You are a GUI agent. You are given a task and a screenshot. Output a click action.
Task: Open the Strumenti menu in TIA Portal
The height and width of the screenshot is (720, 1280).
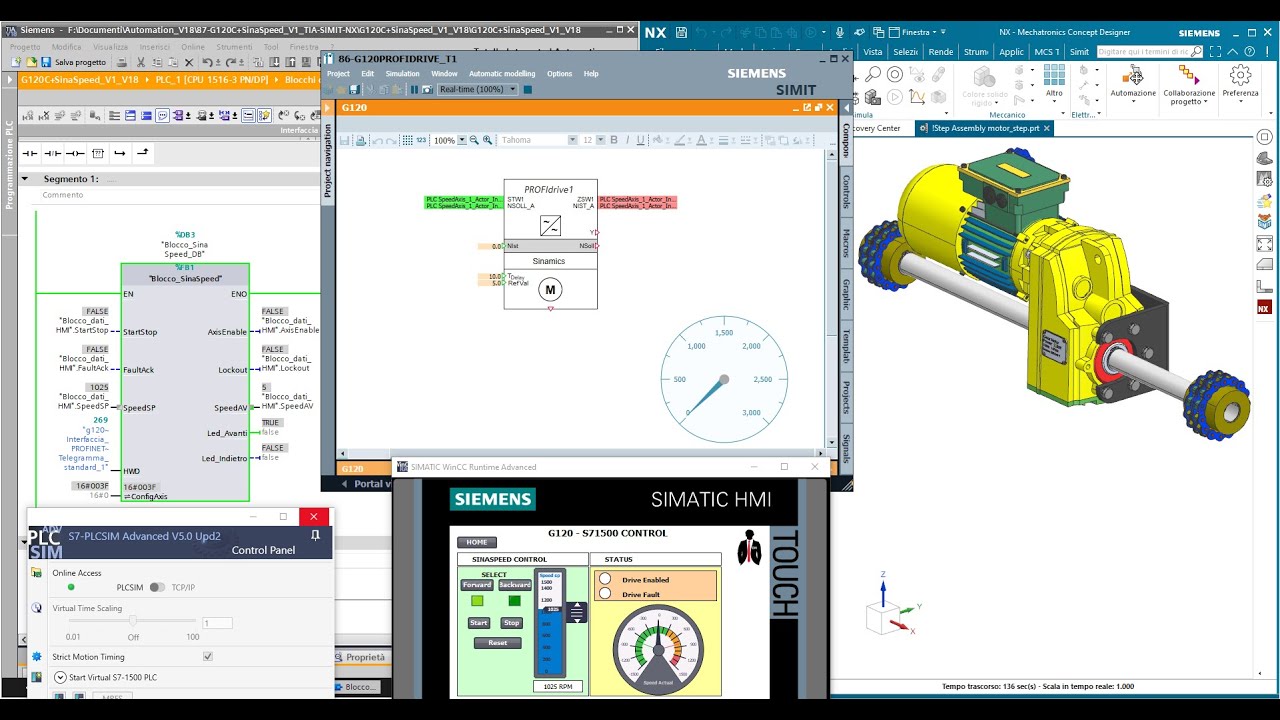click(234, 47)
